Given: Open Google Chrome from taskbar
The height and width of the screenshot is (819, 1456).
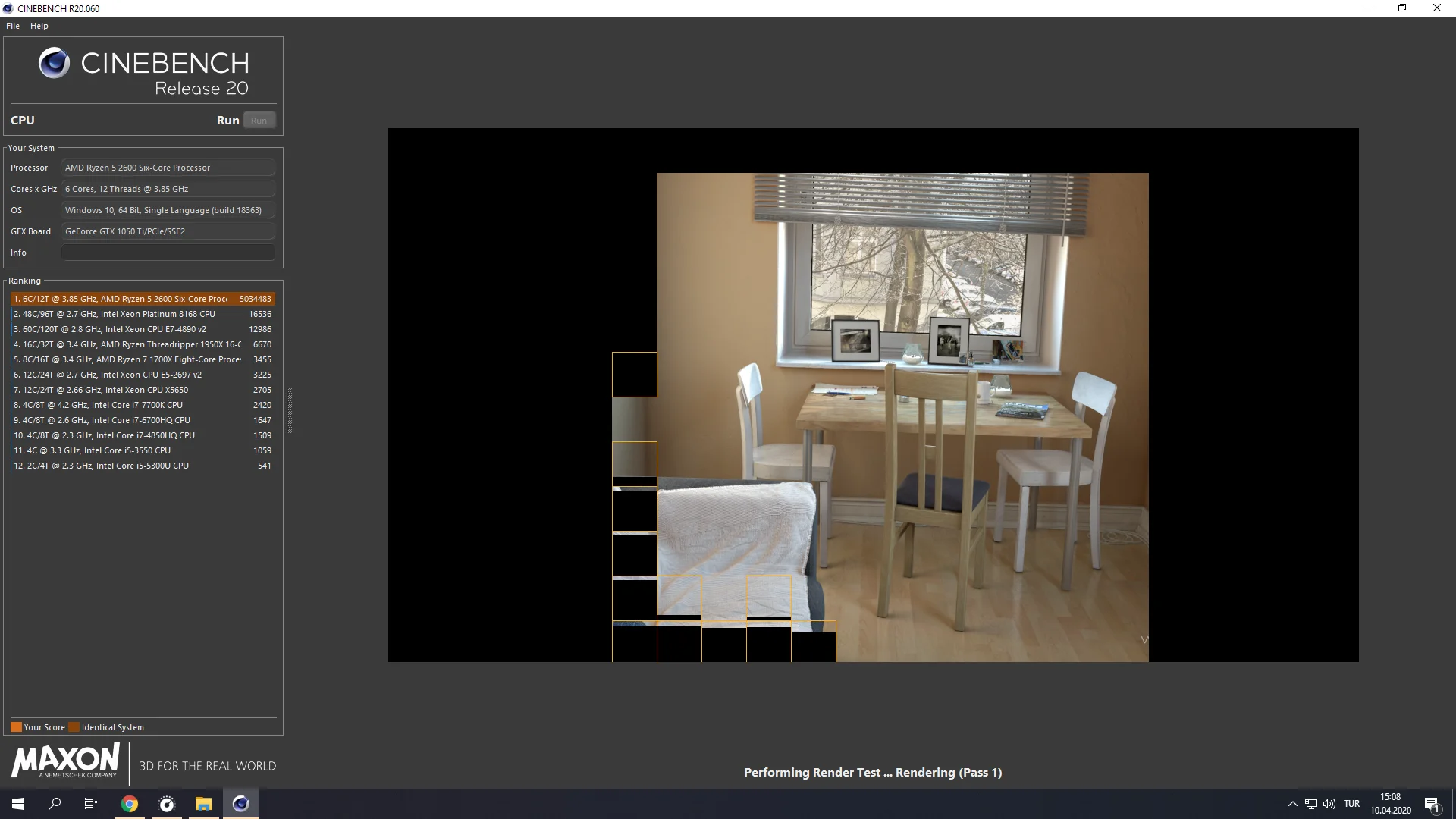Looking at the screenshot, I should (130, 804).
